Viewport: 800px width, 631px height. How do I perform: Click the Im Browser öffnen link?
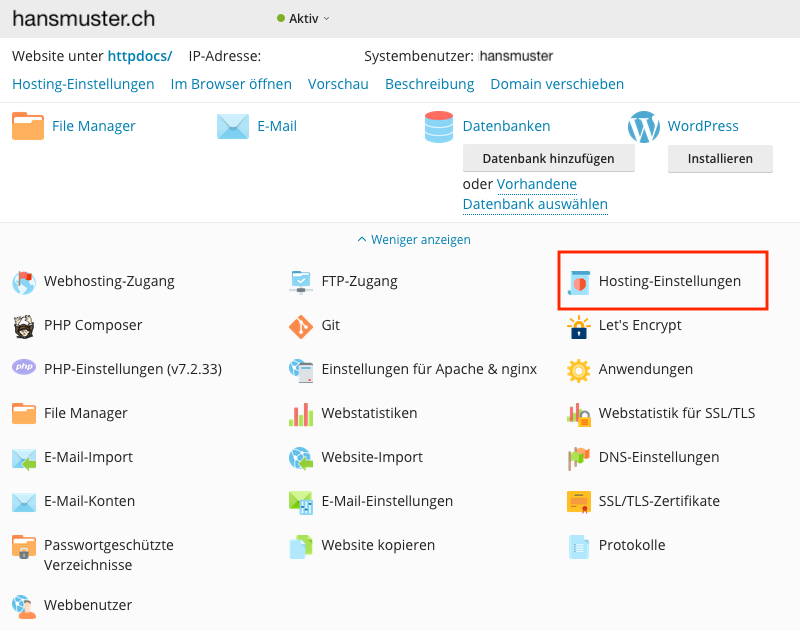tap(231, 84)
